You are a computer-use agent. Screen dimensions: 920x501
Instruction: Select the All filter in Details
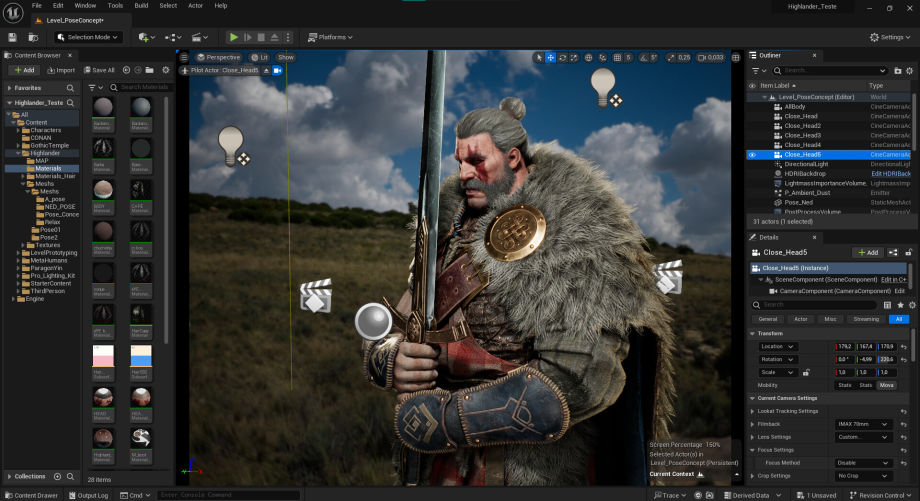pos(898,319)
